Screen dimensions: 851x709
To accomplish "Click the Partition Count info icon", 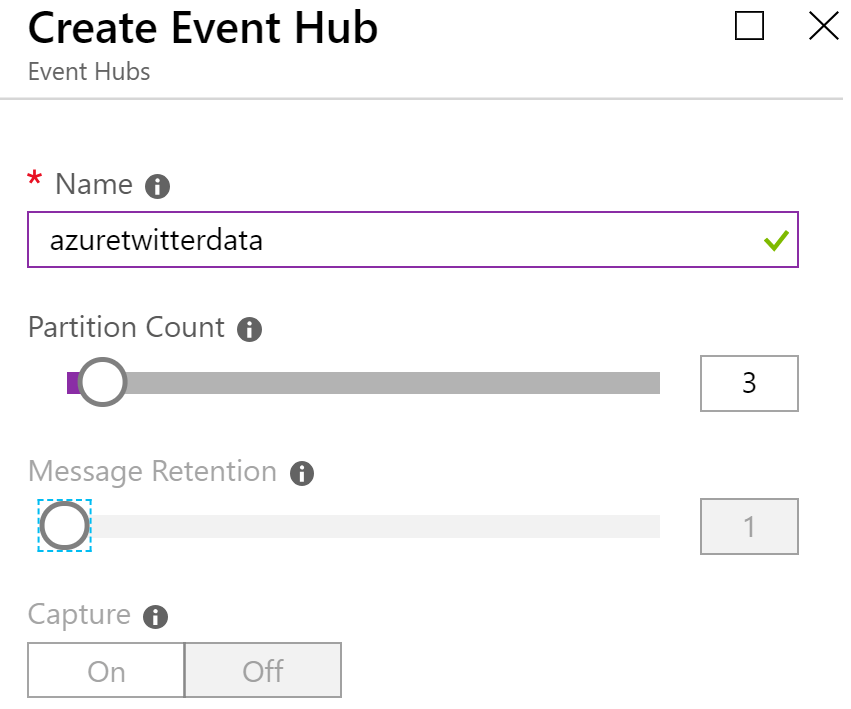I will click(x=249, y=327).
